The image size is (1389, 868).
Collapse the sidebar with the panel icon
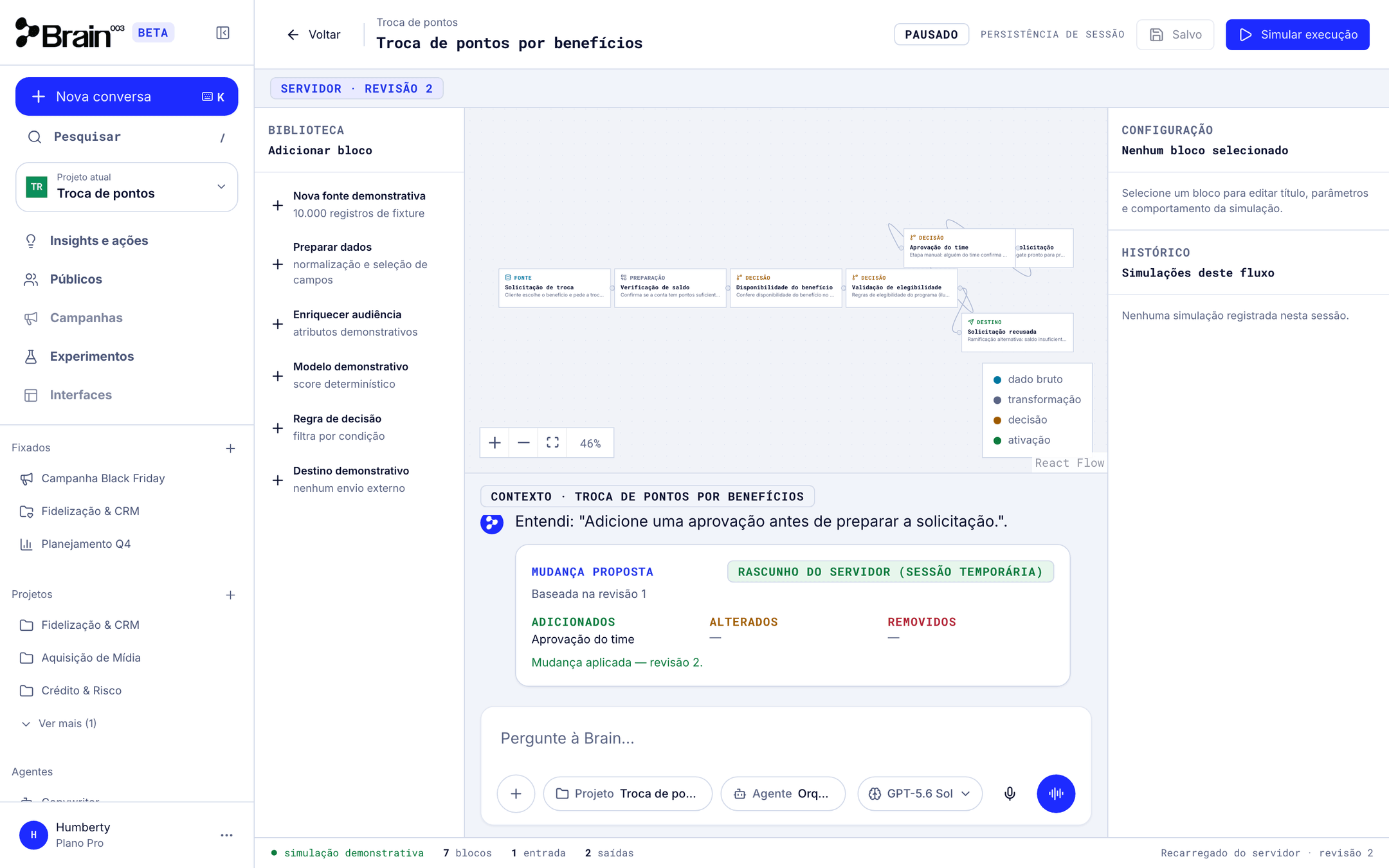(x=222, y=33)
